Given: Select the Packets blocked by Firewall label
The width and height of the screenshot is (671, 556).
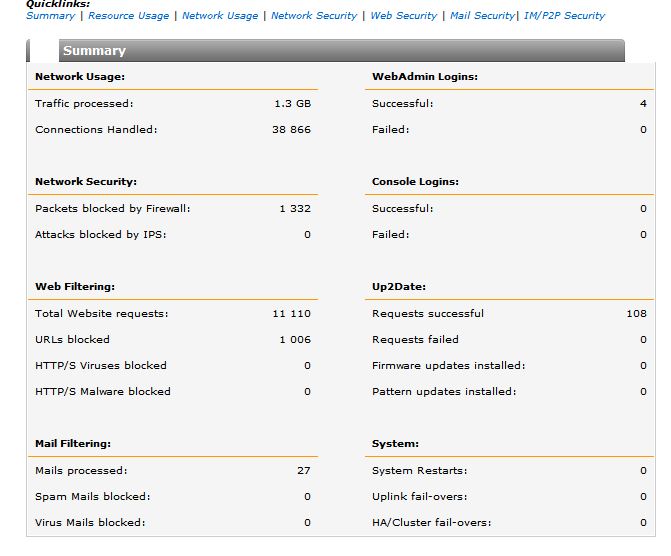Looking at the screenshot, I should (x=112, y=209).
